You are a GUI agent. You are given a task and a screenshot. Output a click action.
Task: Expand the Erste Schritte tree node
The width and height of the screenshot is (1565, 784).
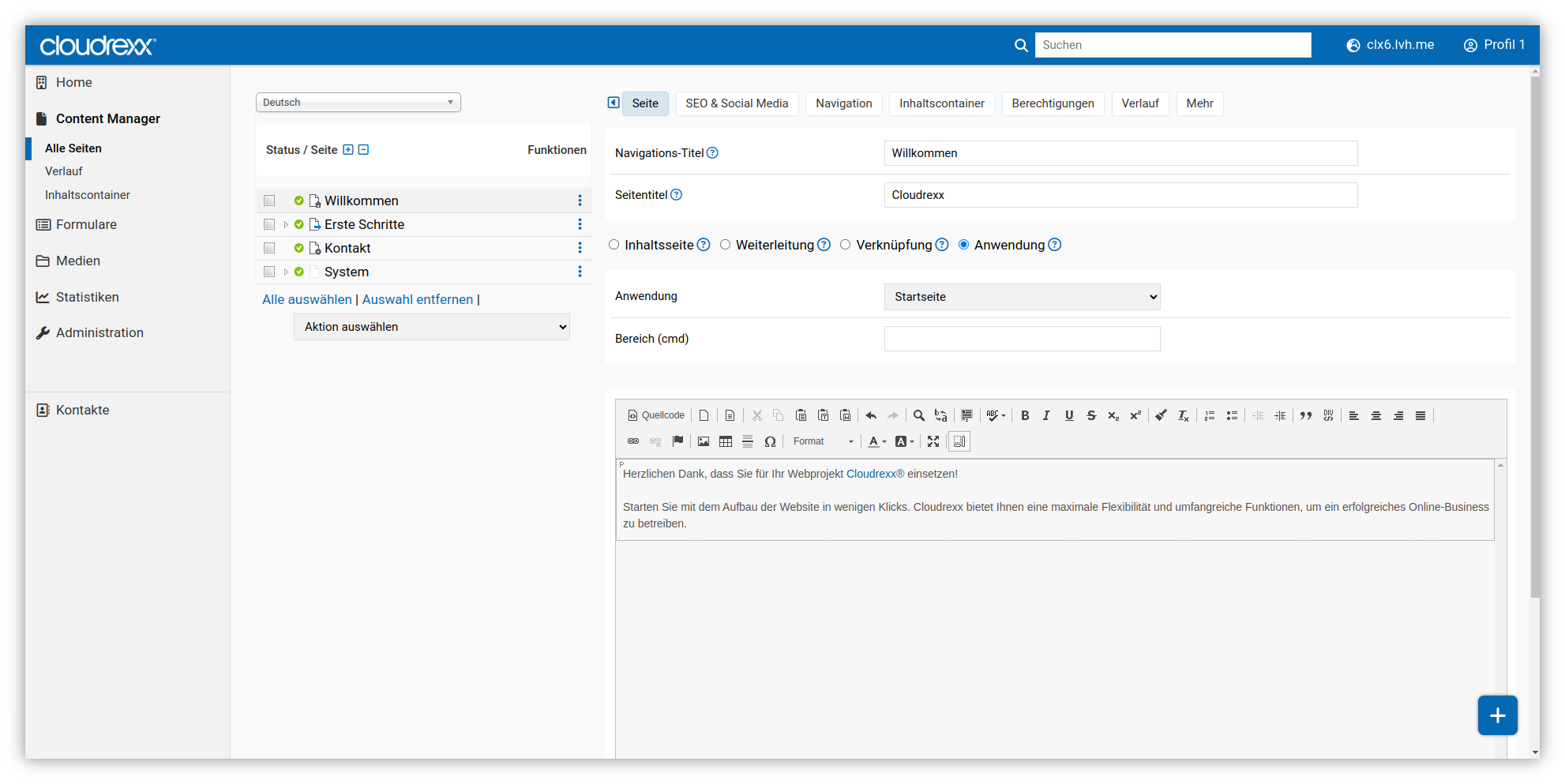[x=286, y=225]
